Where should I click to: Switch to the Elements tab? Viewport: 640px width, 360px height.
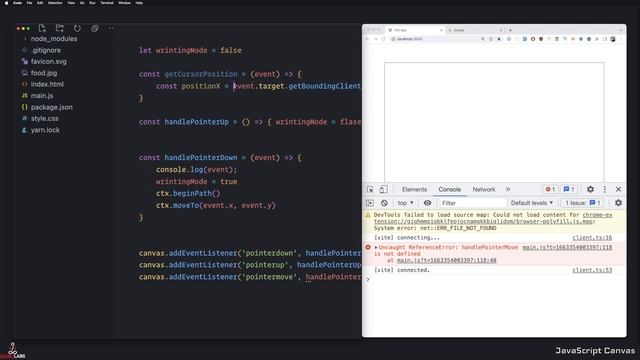click(414, 189)
